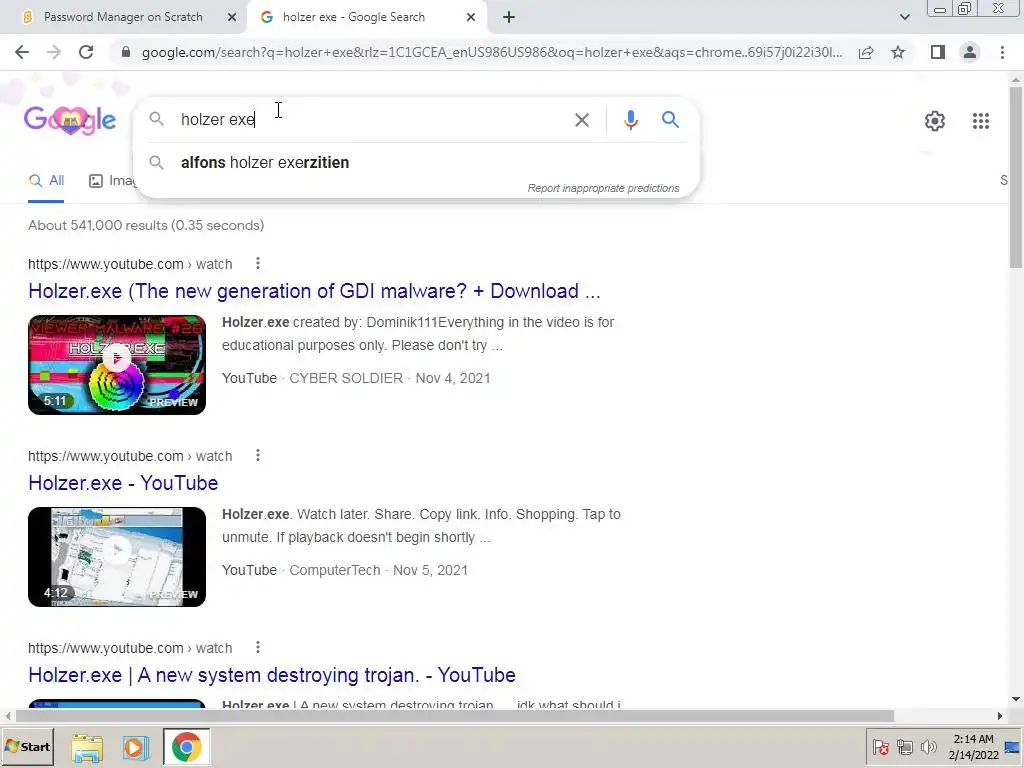Select the holzer exe - Google Search tab
This screenshot has width=1024, height=768.
pos(353,17)
